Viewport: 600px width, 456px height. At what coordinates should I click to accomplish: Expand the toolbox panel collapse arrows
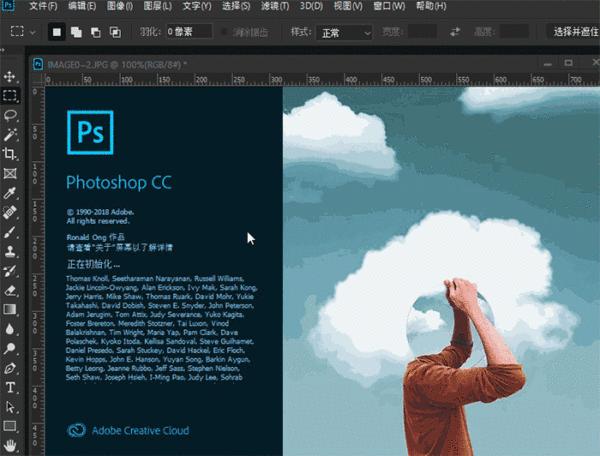(x=3, y=50)
